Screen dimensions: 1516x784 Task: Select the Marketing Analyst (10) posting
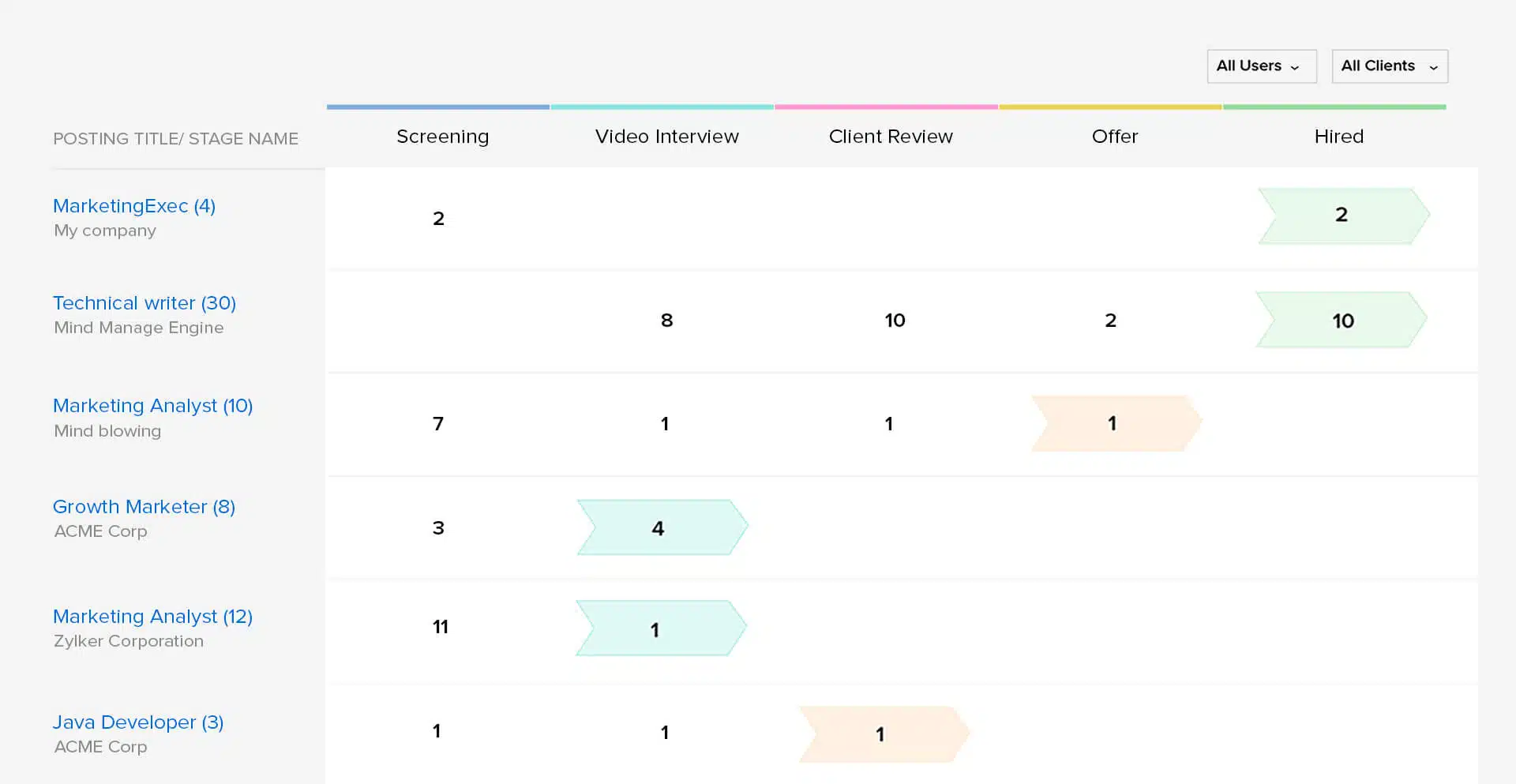152,405
